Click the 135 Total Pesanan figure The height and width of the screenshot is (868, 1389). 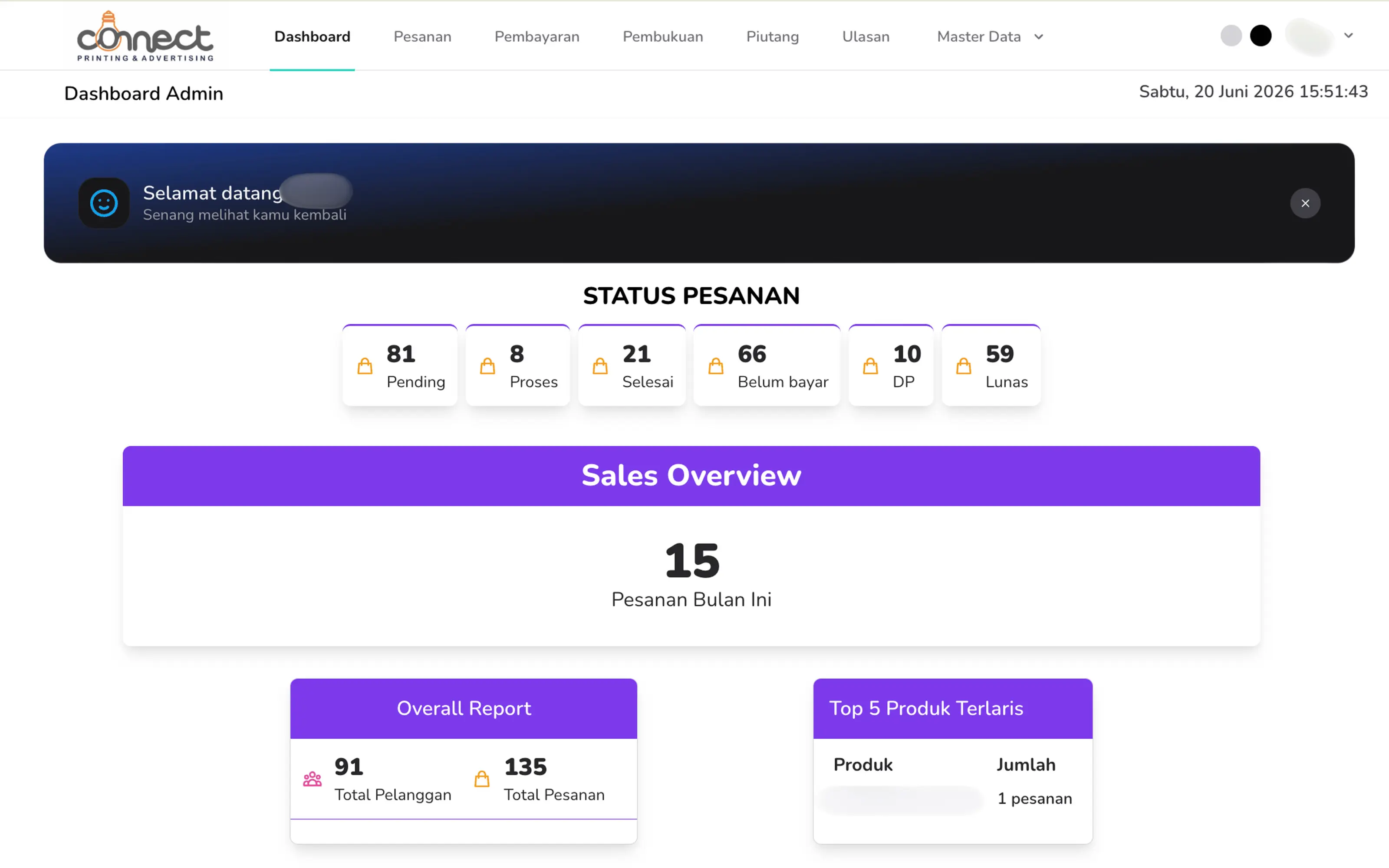pyautogui.click(x=526, y=767)
